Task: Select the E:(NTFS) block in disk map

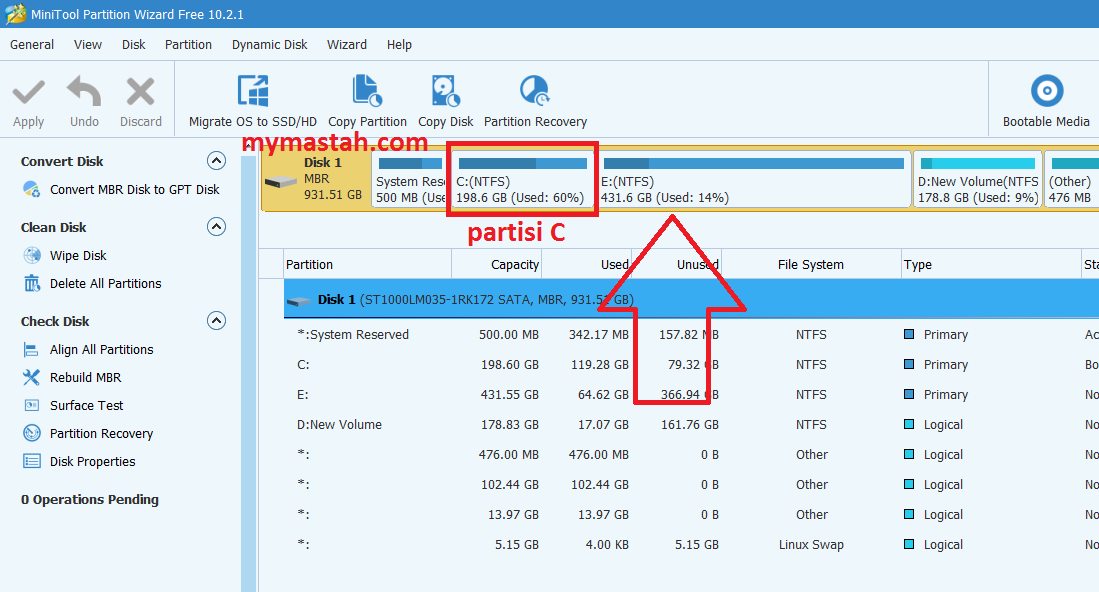Action: point(753,180)
